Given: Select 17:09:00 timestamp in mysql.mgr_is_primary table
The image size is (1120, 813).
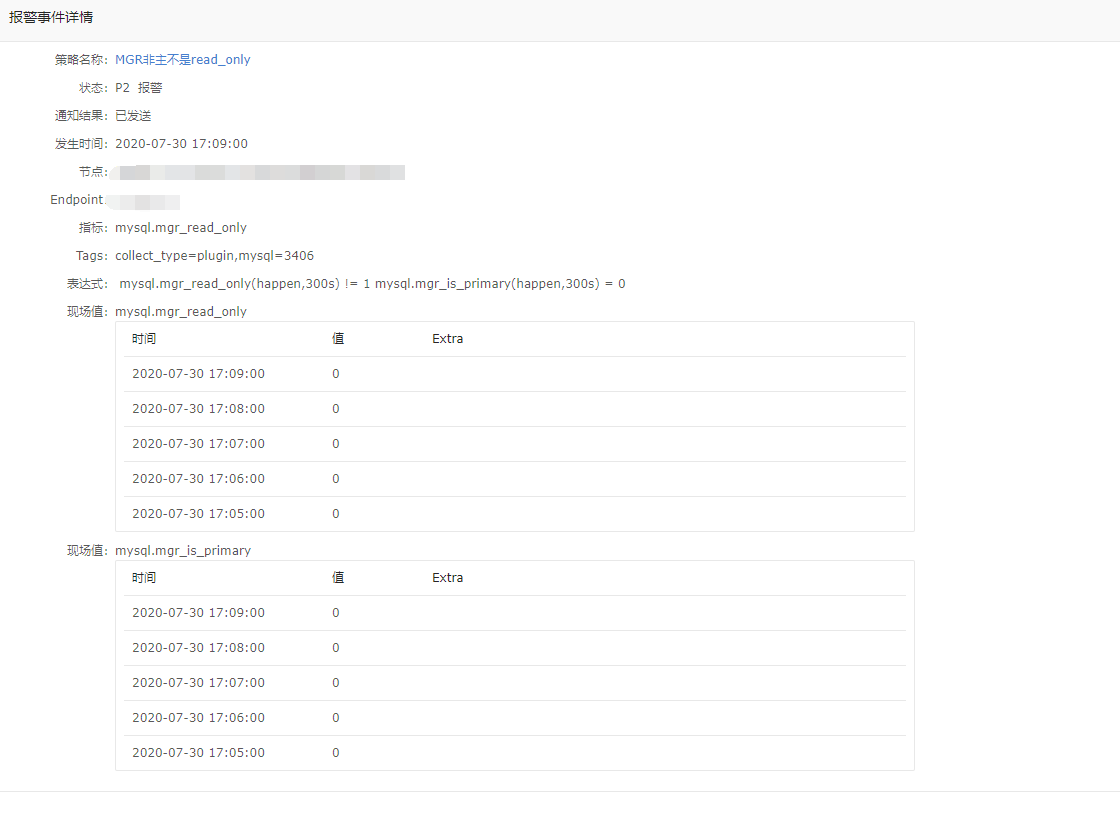Looking at the screenshot, I should pyautogui.click(x=199, y=613).
